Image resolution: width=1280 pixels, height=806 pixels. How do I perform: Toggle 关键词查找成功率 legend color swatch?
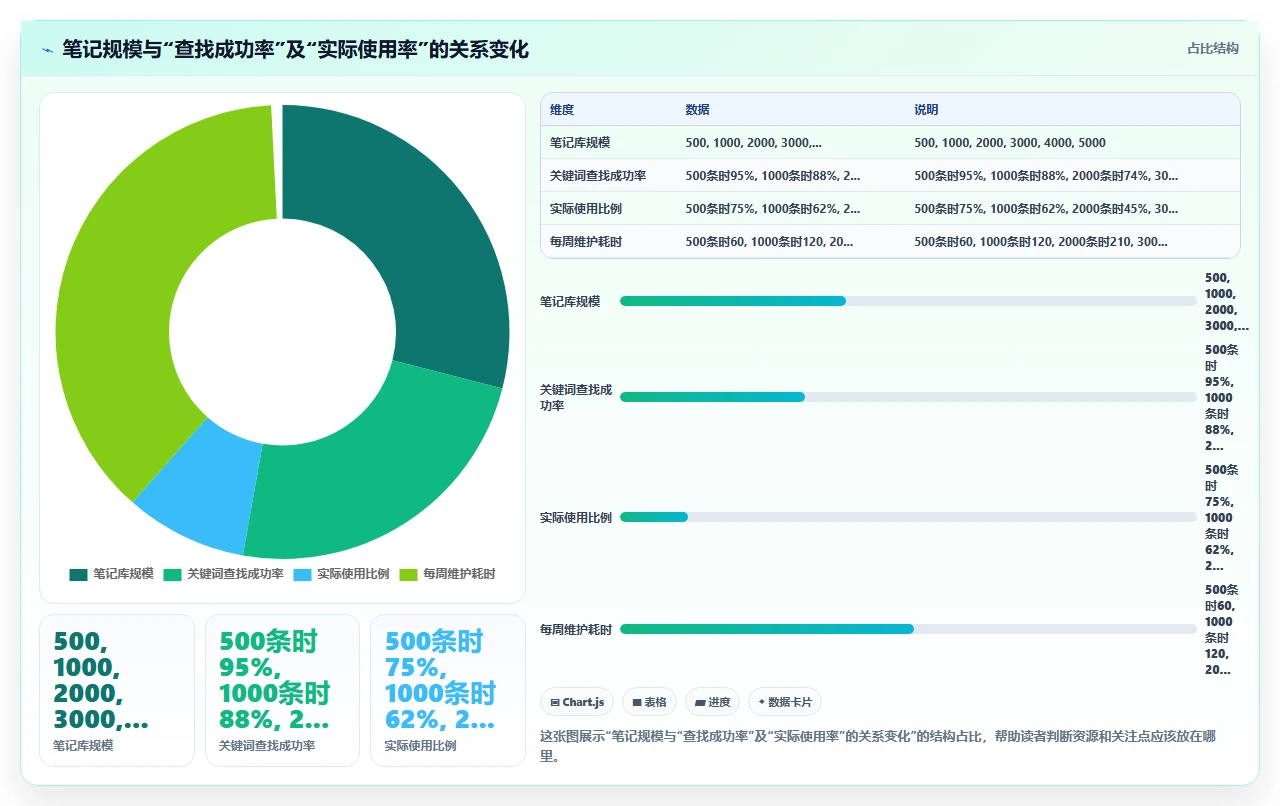point(172,574)
